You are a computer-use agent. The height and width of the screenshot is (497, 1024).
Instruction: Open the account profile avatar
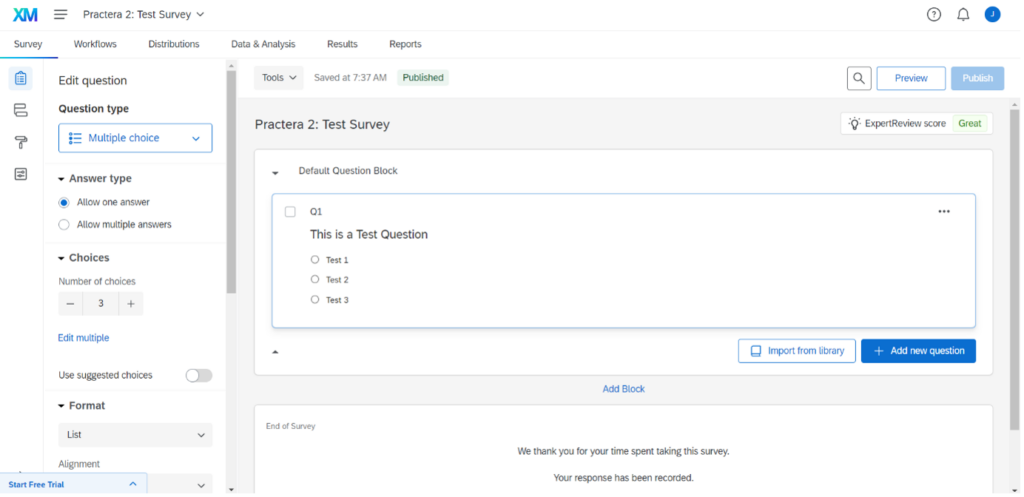[992, 15]
